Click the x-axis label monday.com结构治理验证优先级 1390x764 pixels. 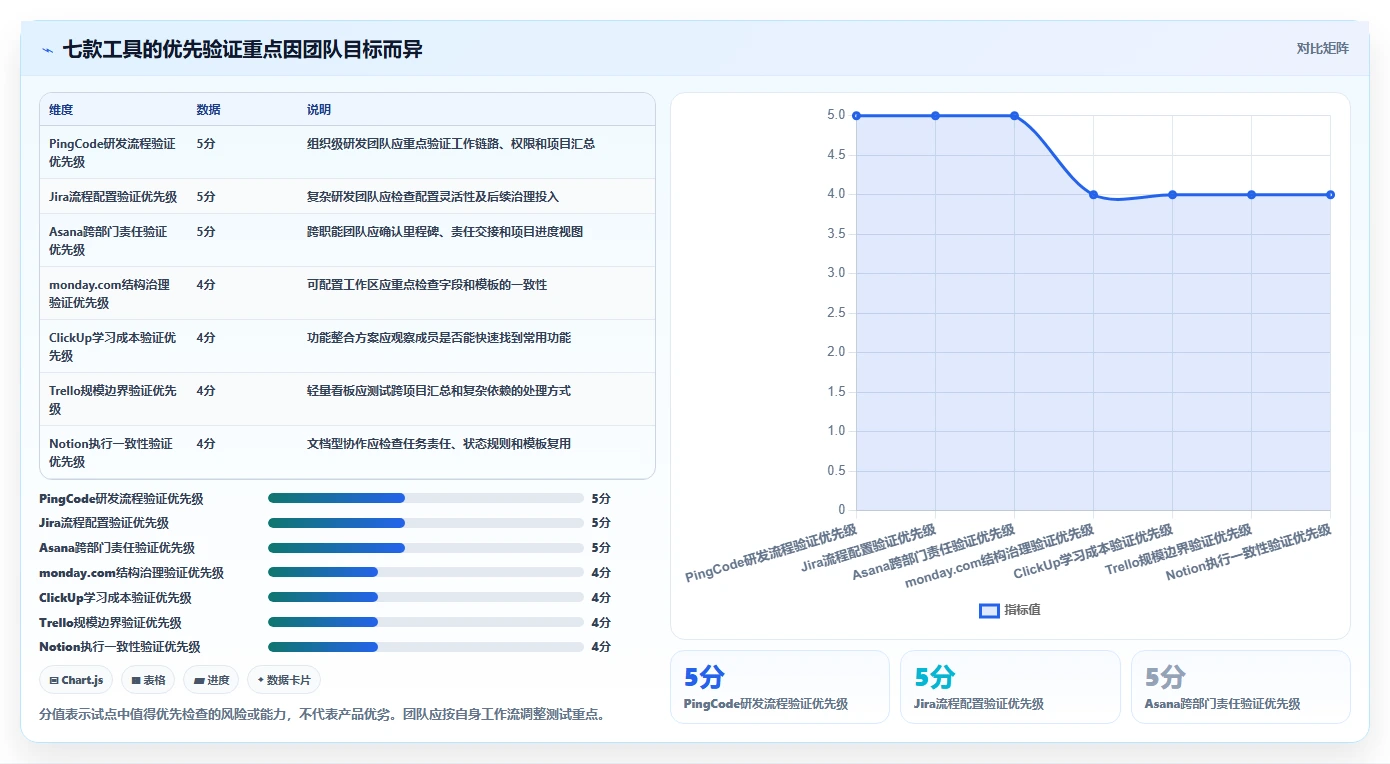tap(998, 557)
